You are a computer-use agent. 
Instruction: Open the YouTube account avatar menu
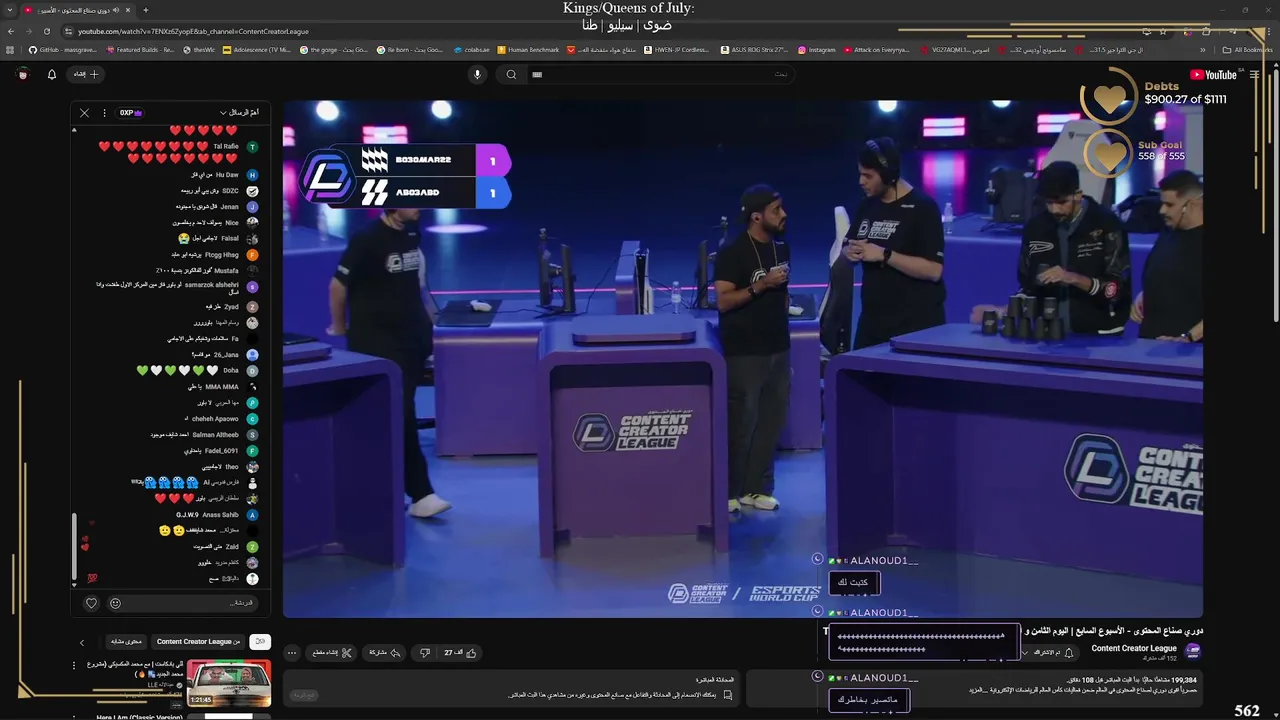coord(22,74)
